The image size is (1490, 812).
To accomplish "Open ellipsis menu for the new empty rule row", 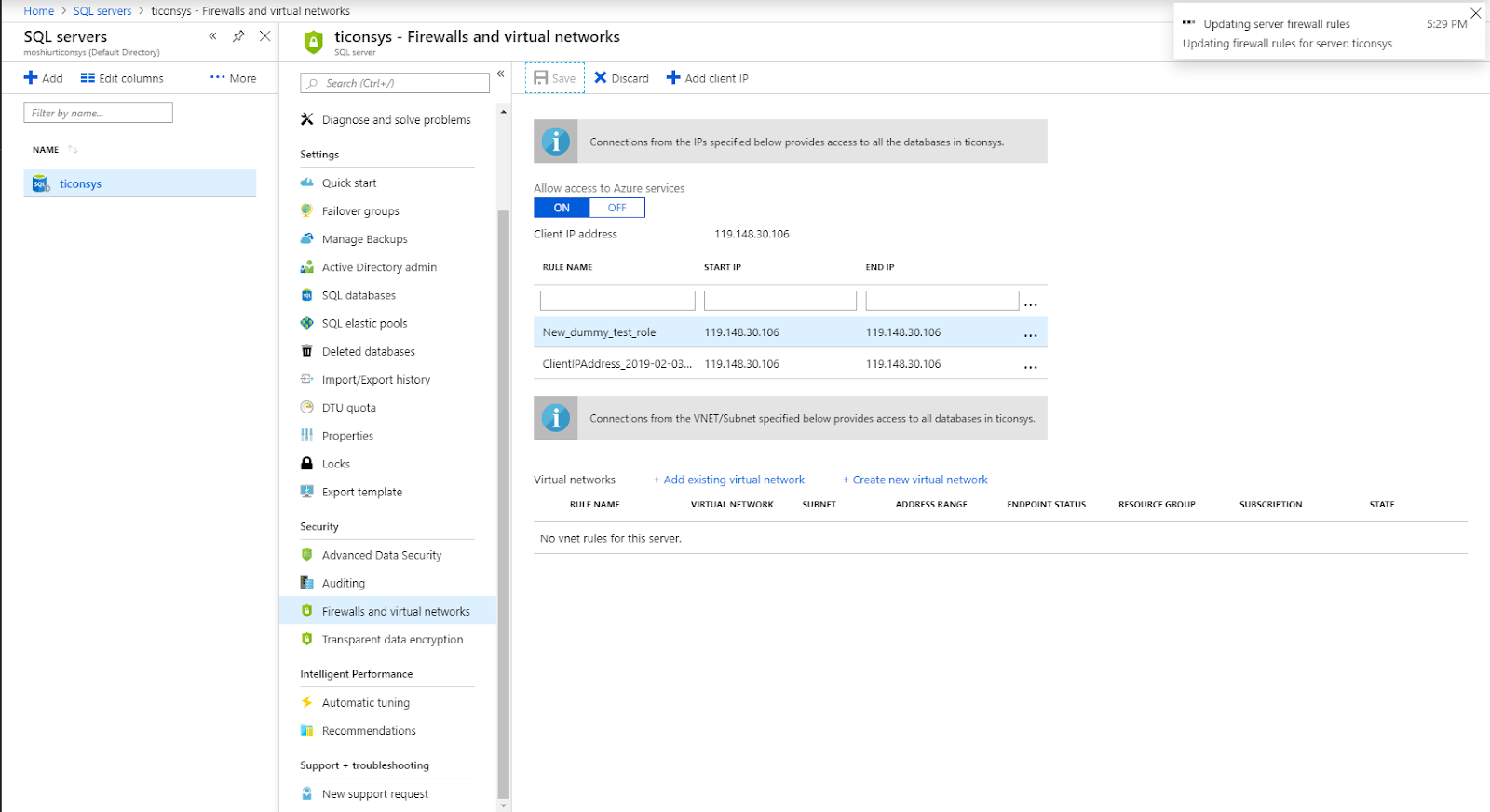I will pos(1031,304).
